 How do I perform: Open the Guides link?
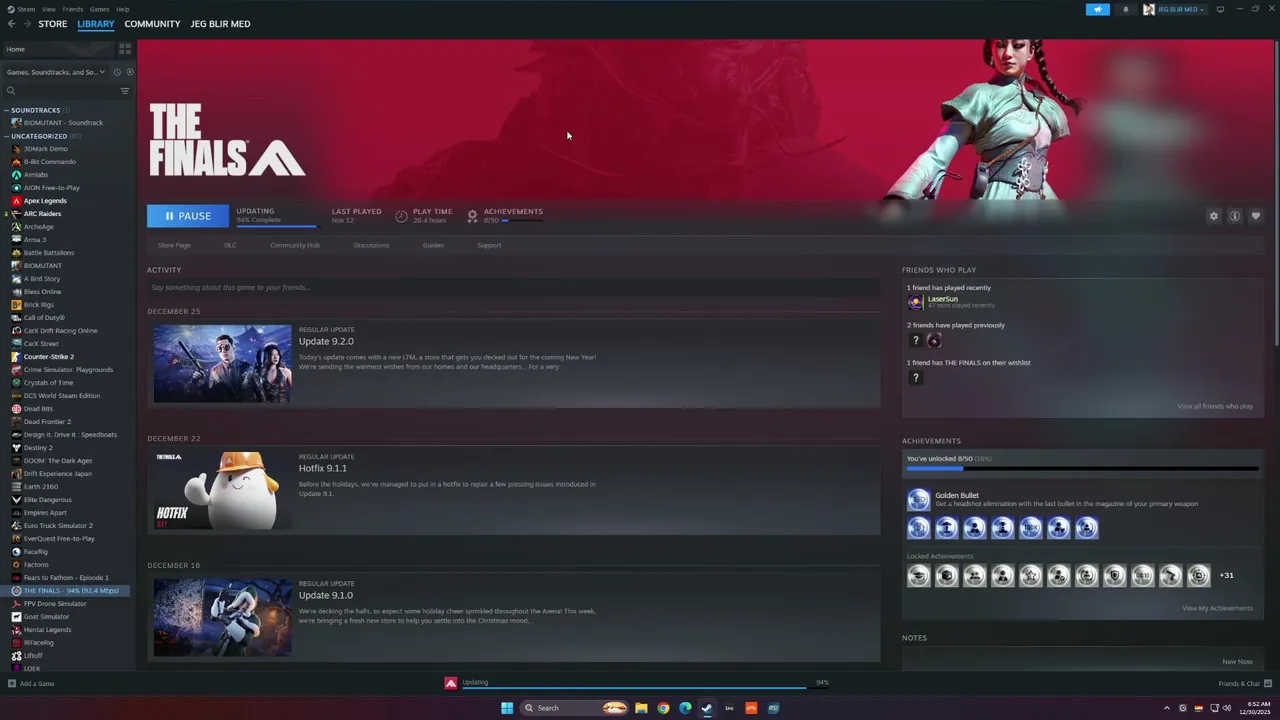[x=433, y=245]
